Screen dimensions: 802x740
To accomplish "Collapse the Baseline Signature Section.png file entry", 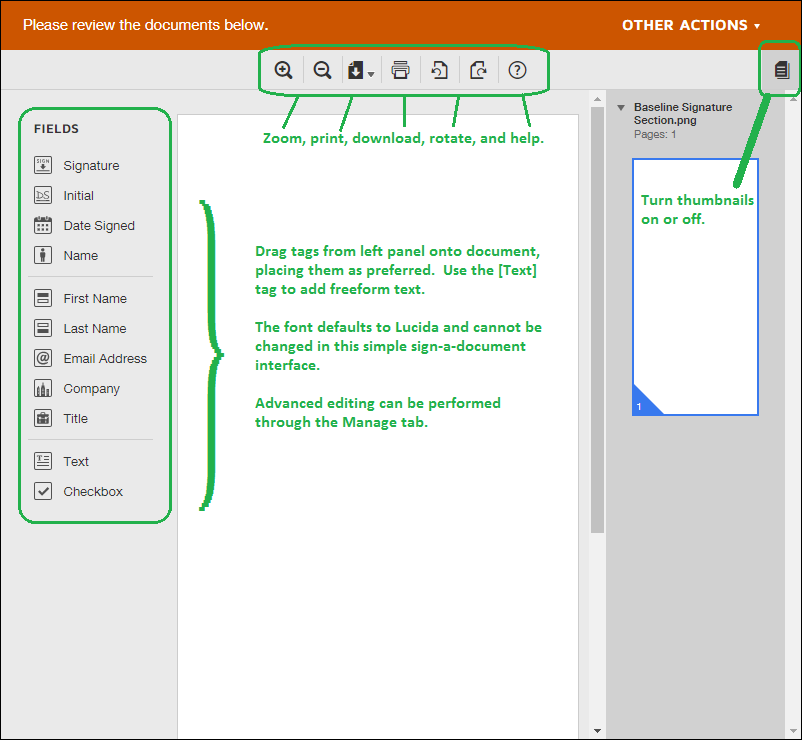I will coord(621,108).
